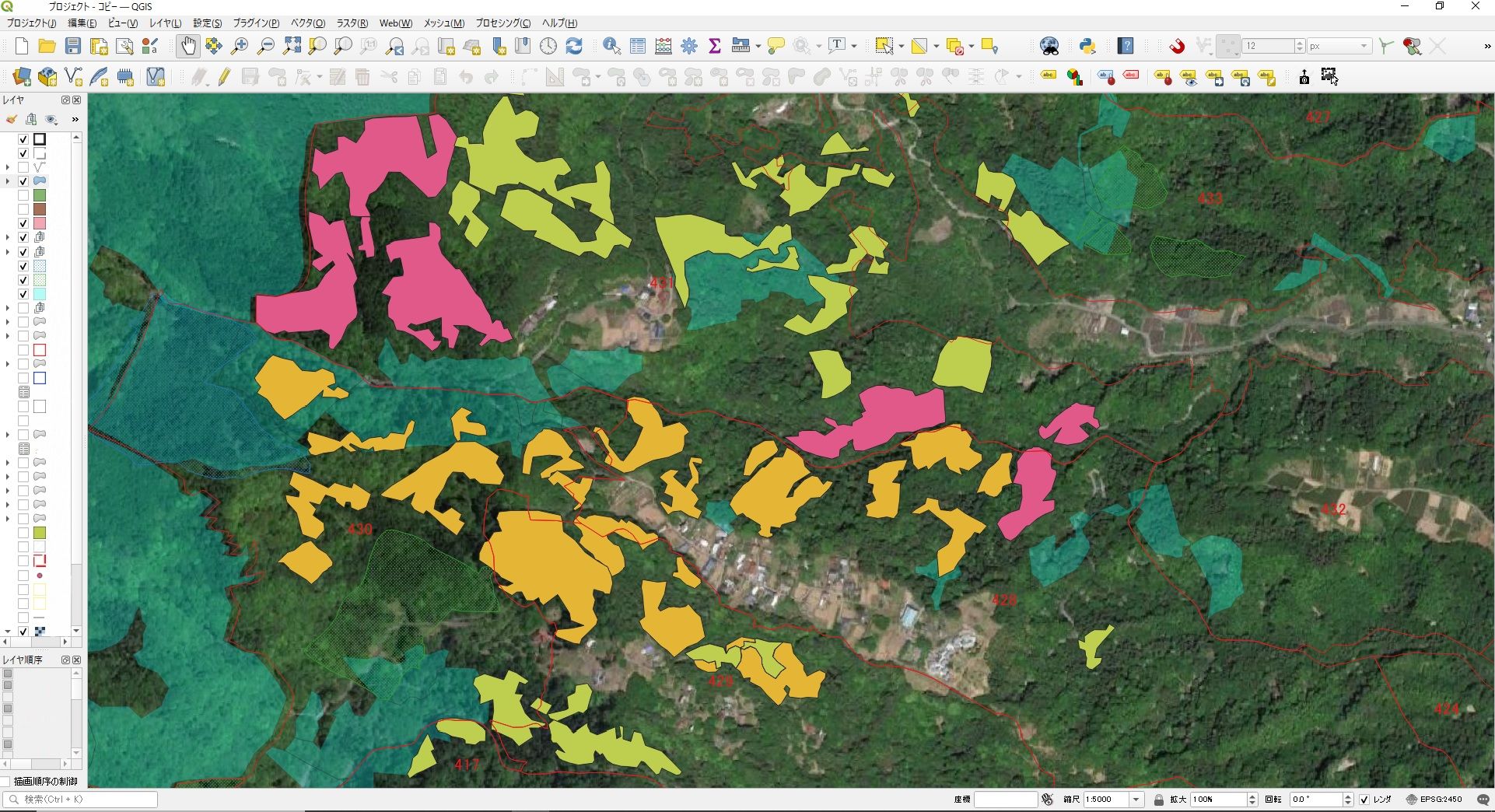
Task: Click the Refresh map icon
Action: point(574,47)
